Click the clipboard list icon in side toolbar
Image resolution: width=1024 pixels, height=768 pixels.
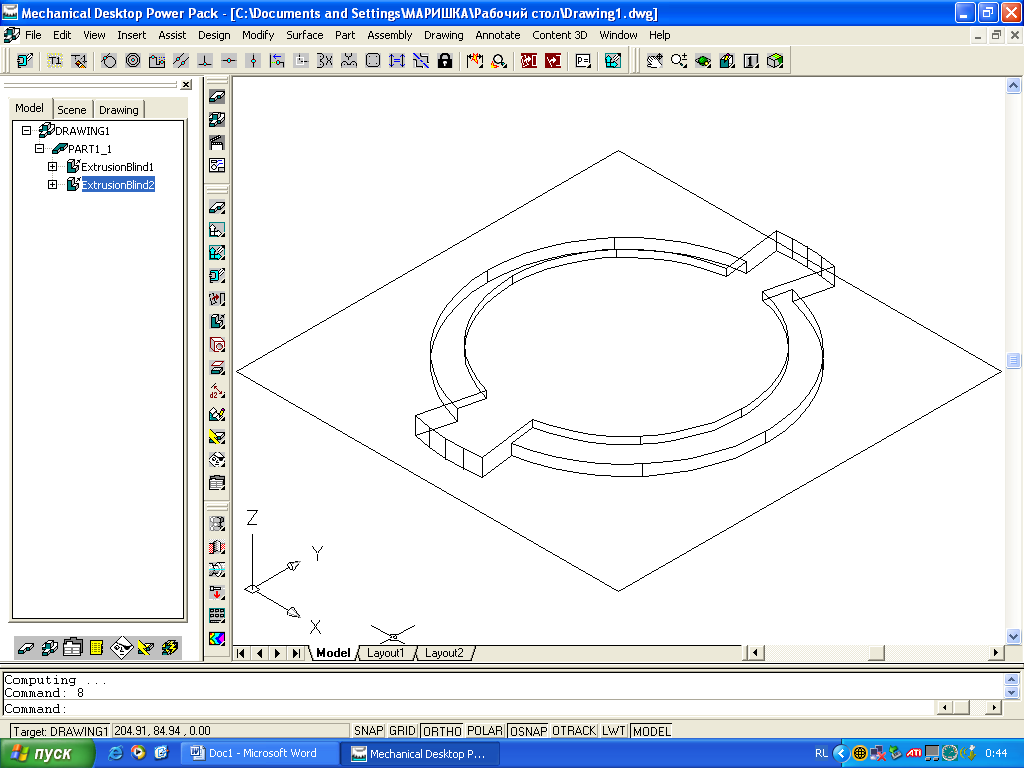click(x=217, y=483)
